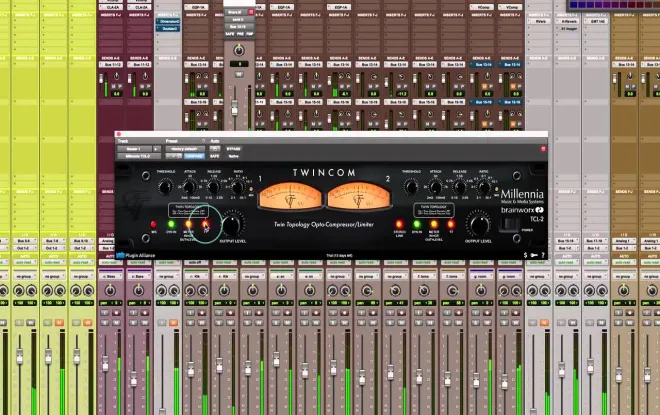The image size is (660, 415).
Task: Click the Twin Topology switch on channel 2
Action: [x=434, y=210]
